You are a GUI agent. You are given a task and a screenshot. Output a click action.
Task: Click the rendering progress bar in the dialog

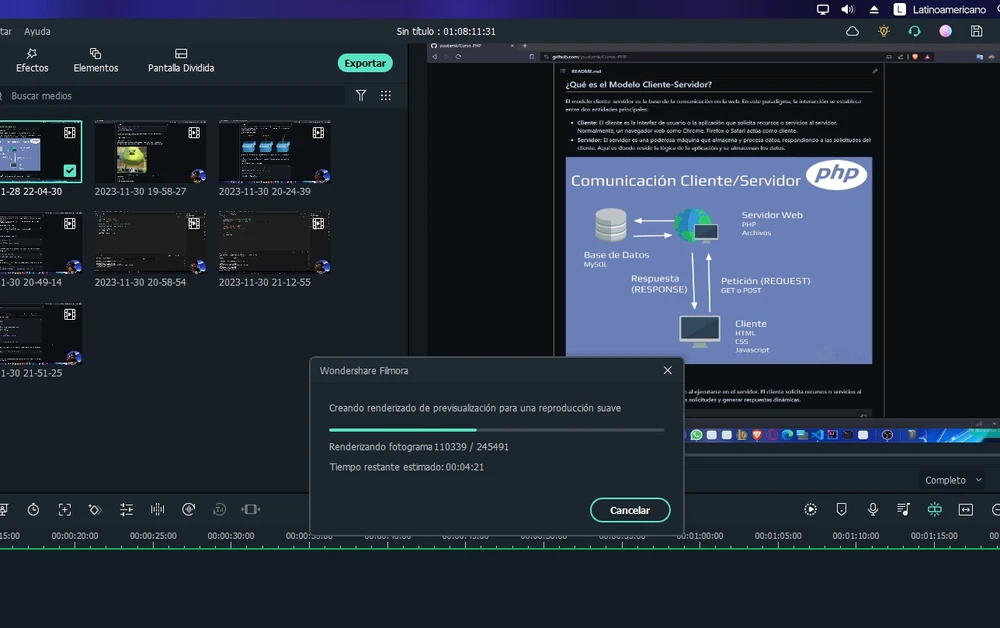point(496,430)
